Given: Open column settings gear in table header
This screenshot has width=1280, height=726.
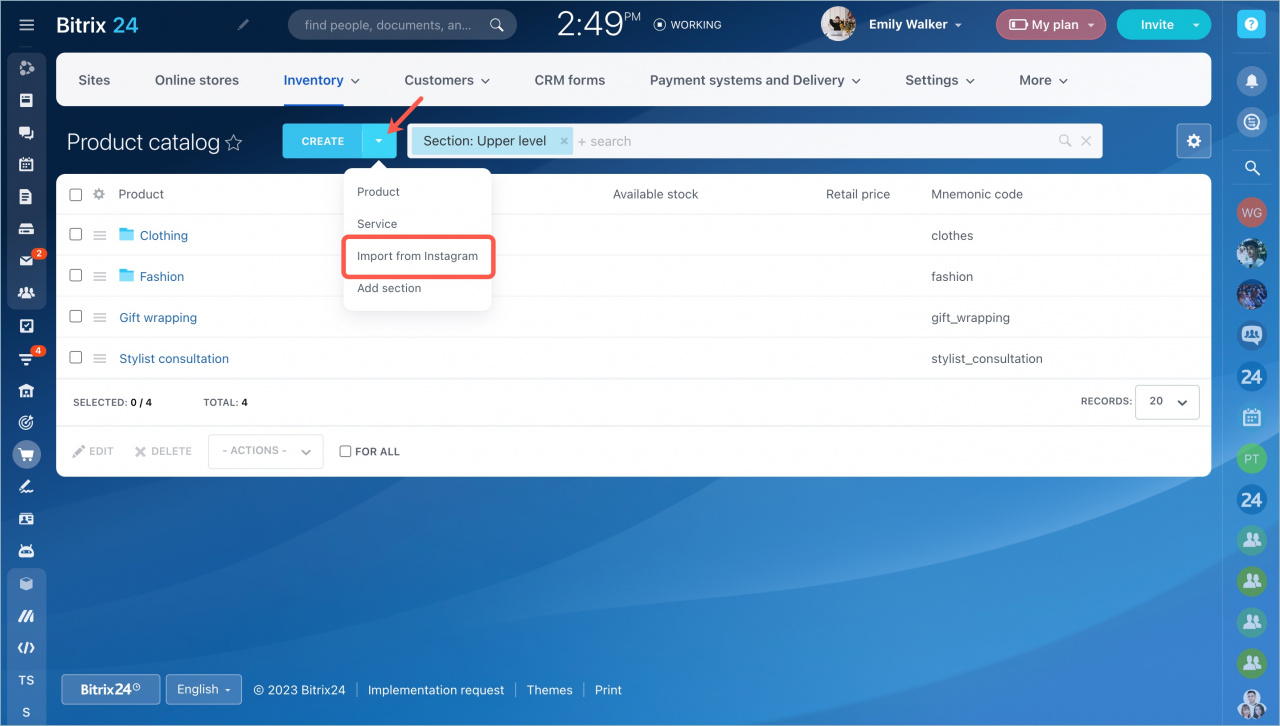Looking at the screenshot, I should 99,194.
